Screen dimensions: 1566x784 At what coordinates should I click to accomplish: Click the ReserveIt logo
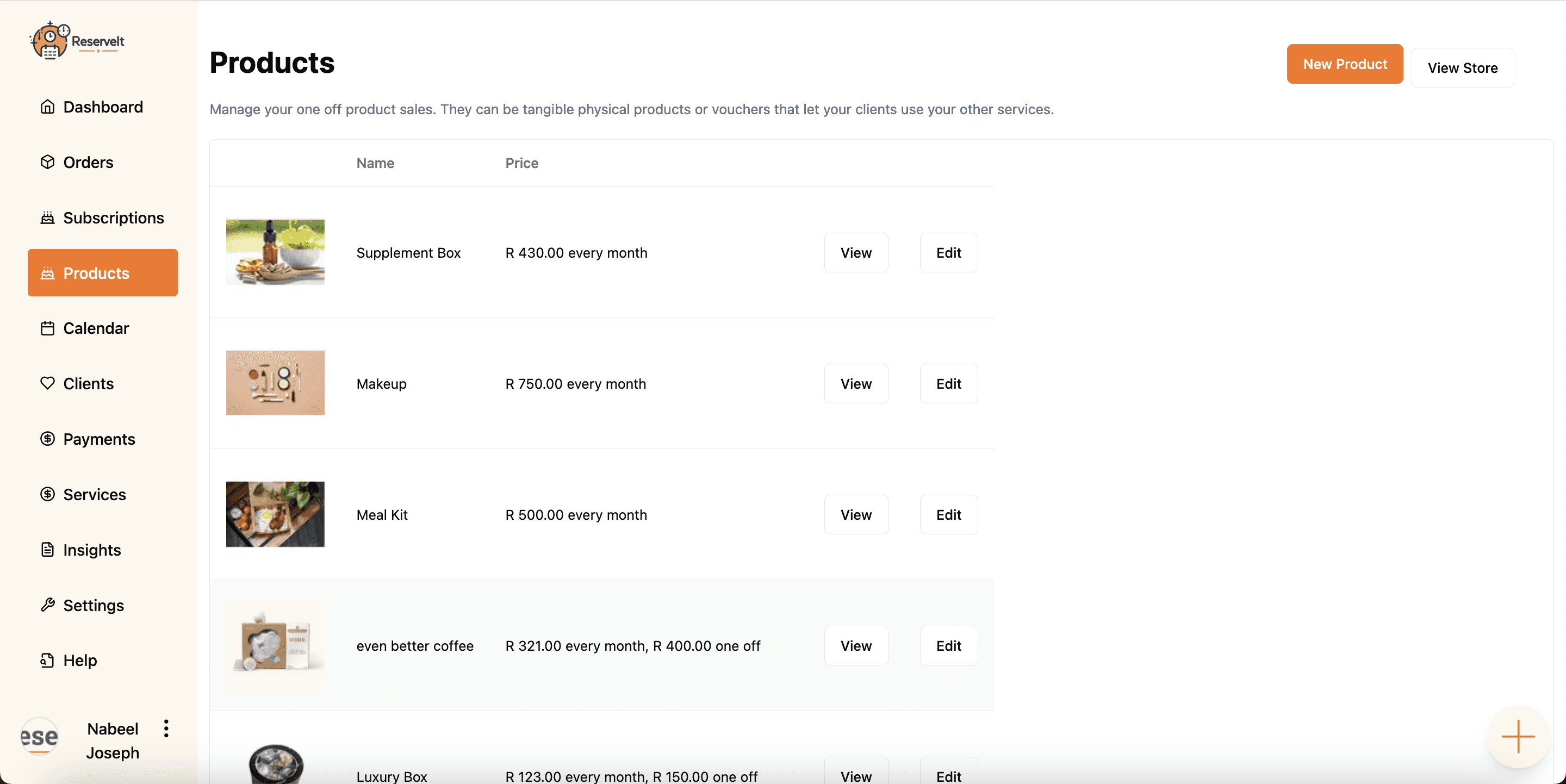point(77,41)
